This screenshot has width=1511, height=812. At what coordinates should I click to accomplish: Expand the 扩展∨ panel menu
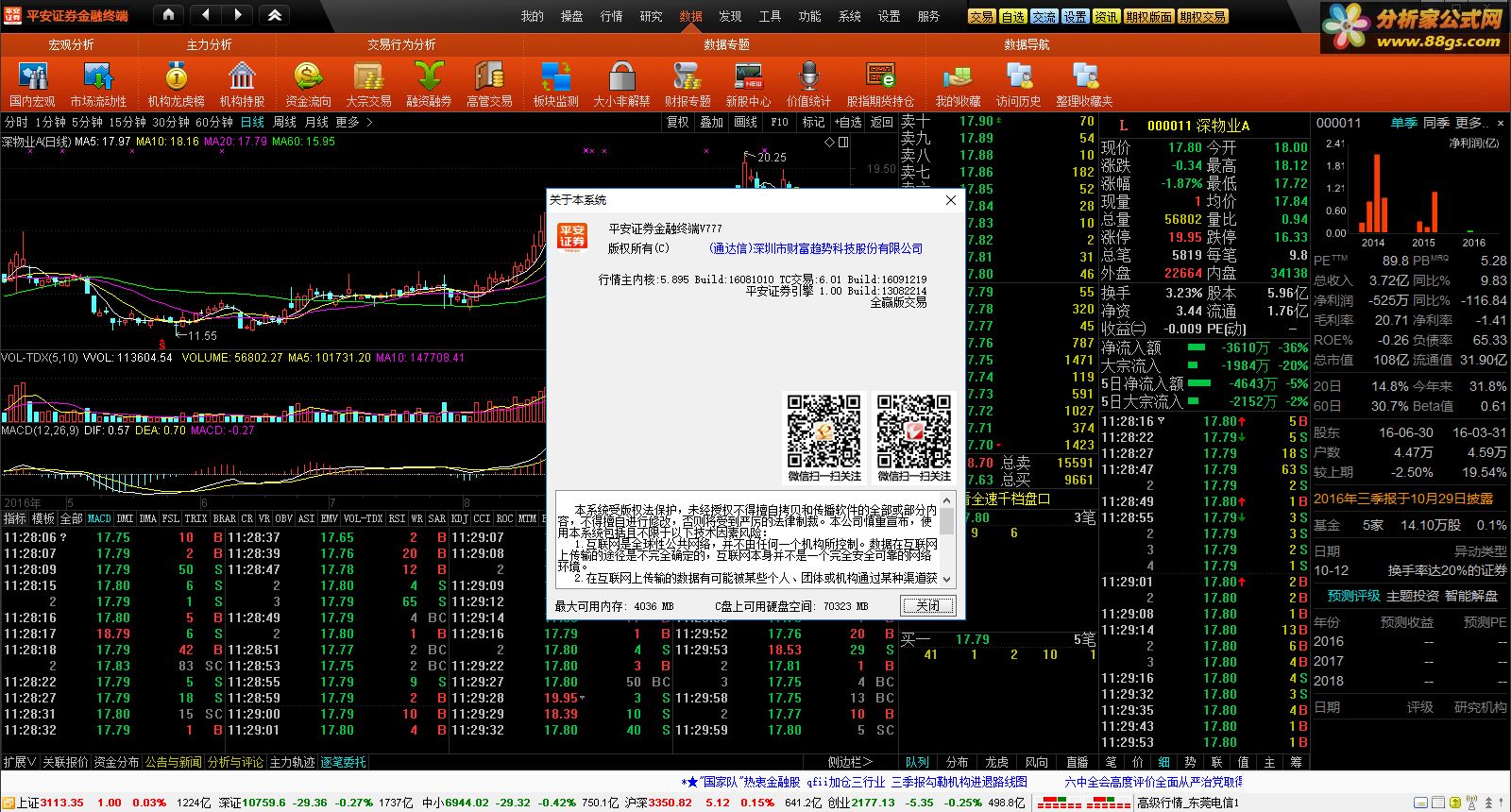pyautogui.click(x=20, y=762)
